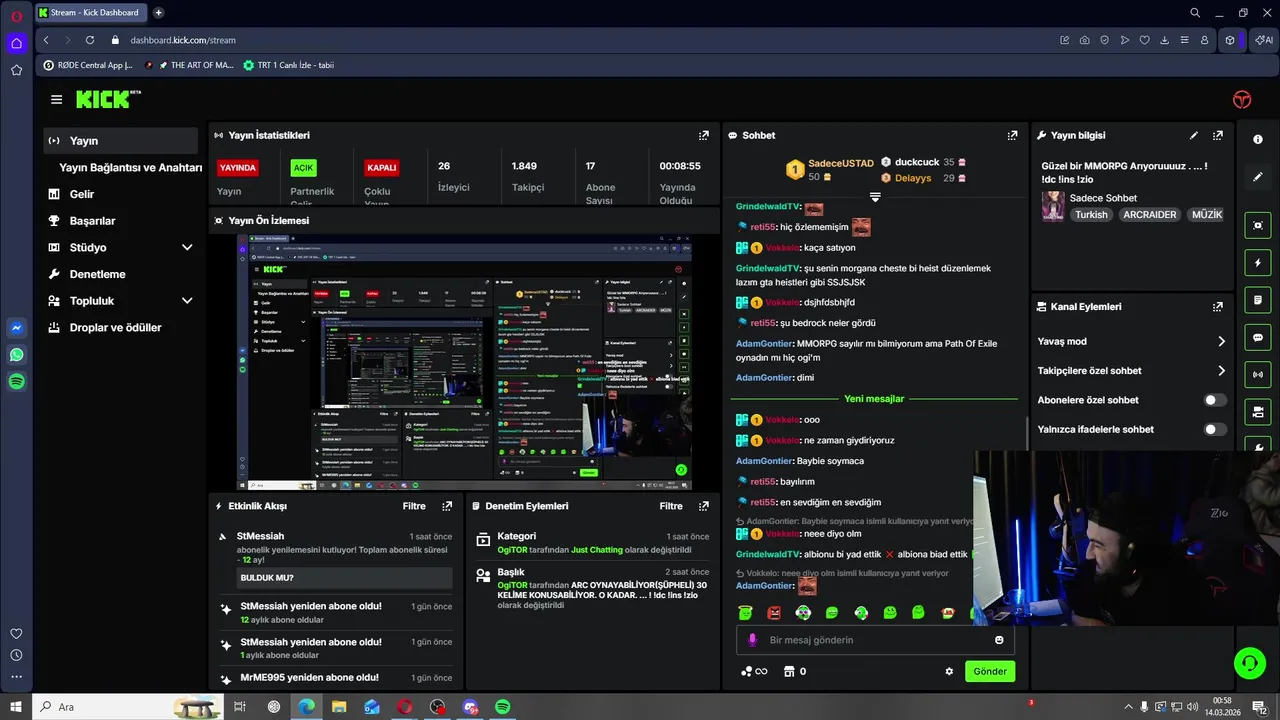The image size is (1280, 720).
Task: Toggle Abonelere özel sohbet switch
Action: point(1214,400)
